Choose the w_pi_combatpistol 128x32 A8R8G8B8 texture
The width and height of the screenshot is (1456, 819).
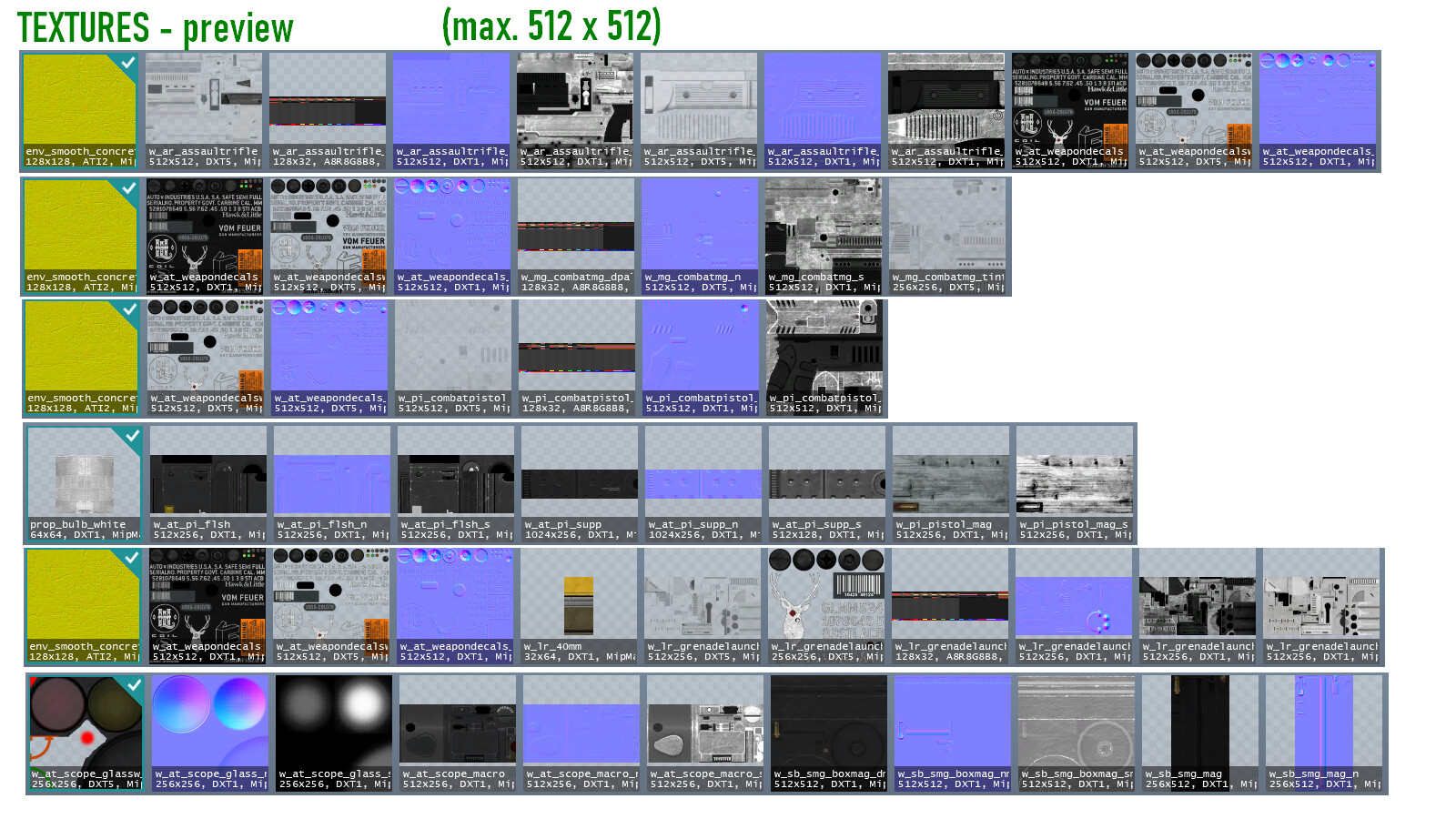577,357
